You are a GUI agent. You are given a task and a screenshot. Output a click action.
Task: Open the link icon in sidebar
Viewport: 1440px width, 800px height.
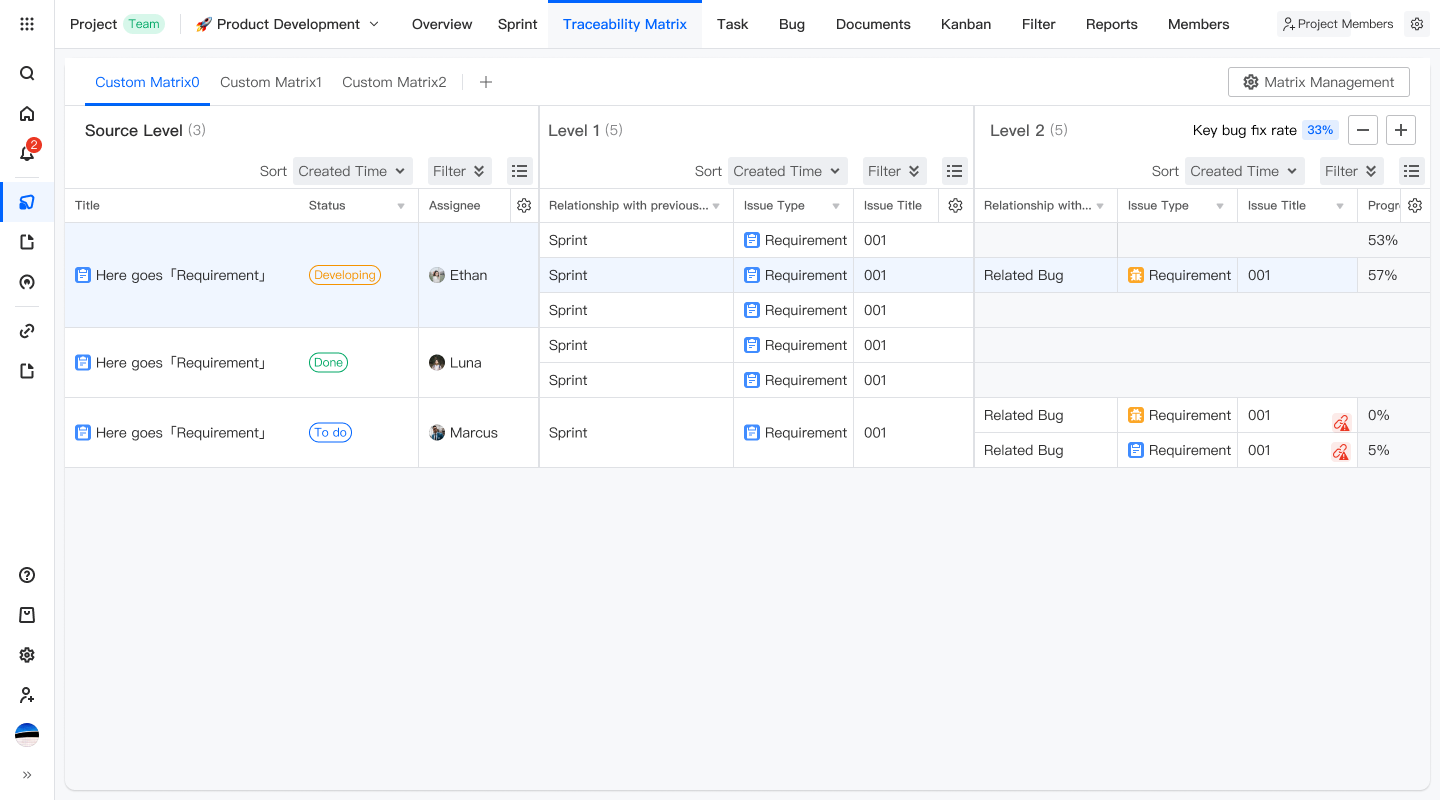(x=27, y=331)
